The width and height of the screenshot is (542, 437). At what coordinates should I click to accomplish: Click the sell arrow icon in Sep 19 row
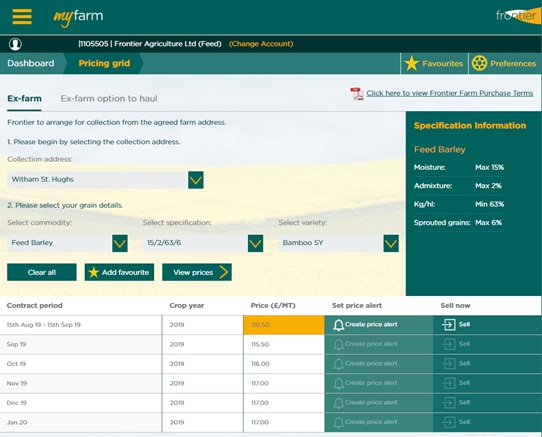[x=448, y=344]
